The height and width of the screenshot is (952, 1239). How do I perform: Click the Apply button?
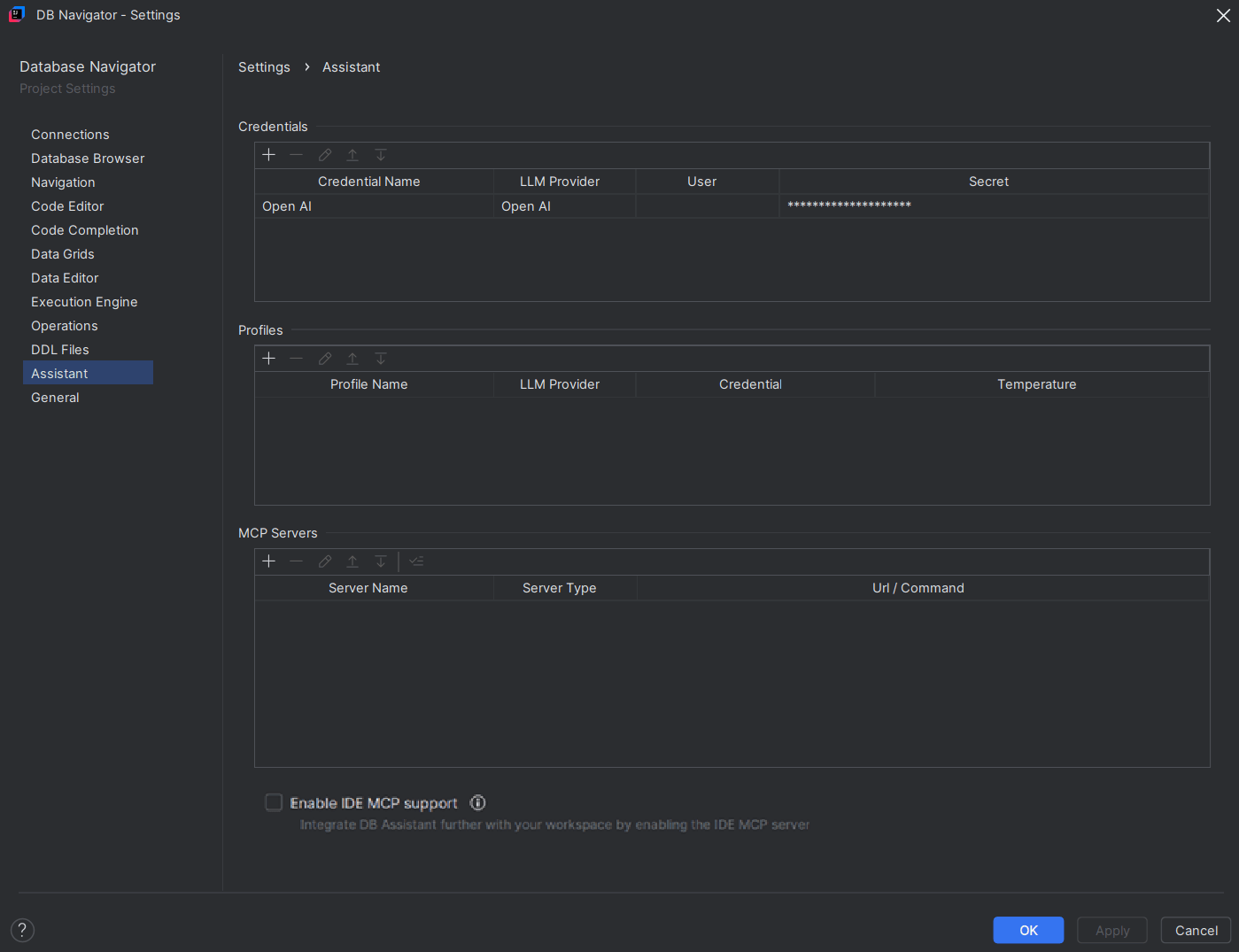click(1112, 930)
